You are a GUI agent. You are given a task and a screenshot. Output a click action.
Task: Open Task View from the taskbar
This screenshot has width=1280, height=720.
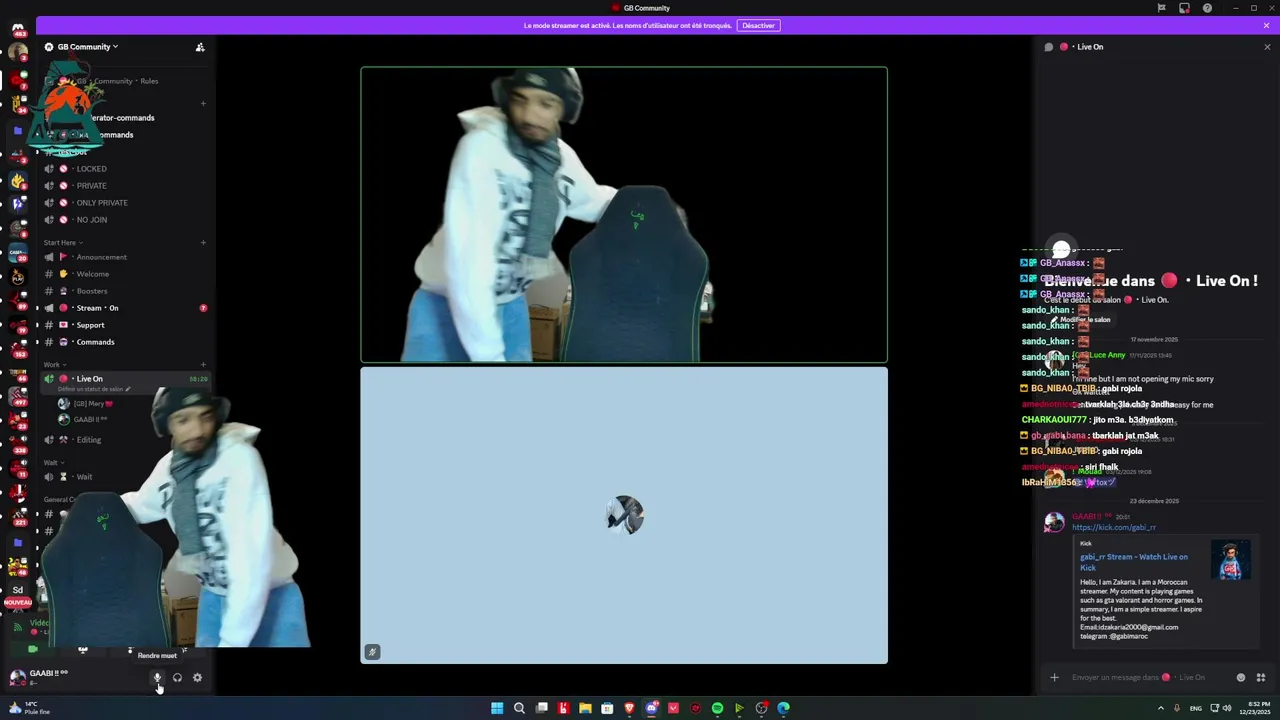pos(541,708)
